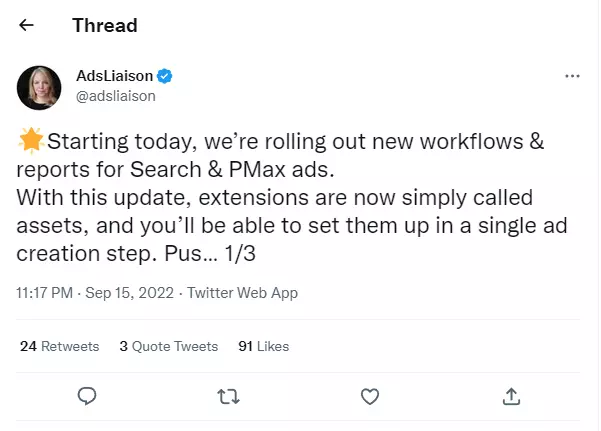The image size is (601, 431).
Task: Click the blue verified badge
Action: tap(165, 76)
